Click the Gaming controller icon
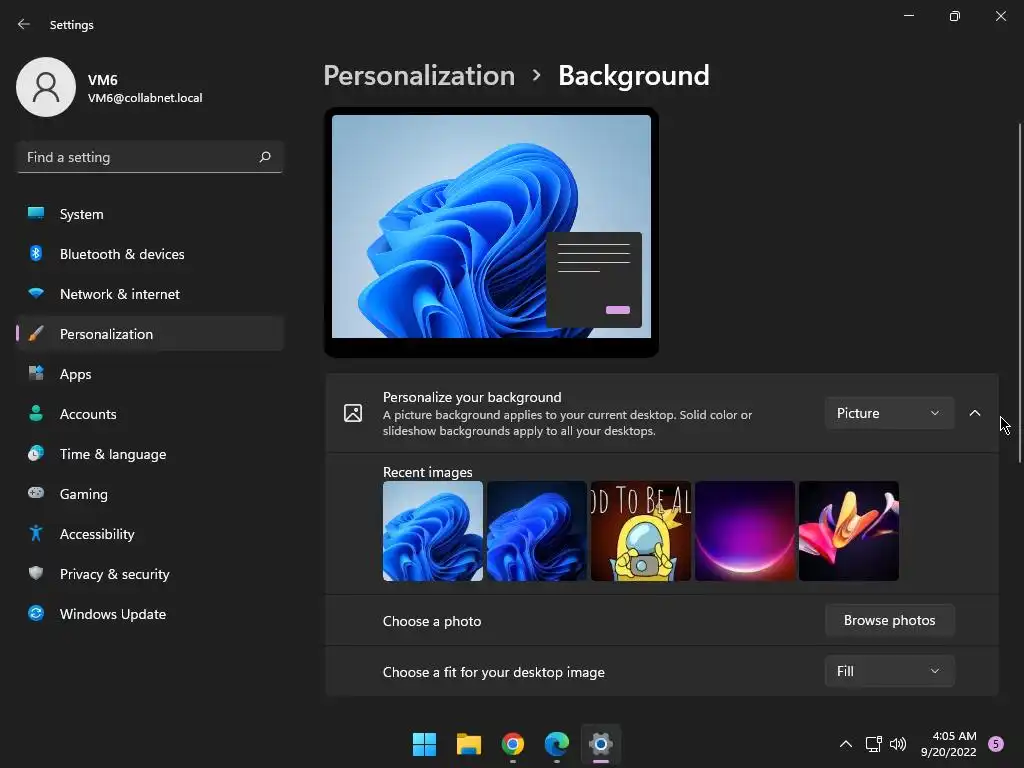This screenshot has height=768, width=1024. (36, 493)
